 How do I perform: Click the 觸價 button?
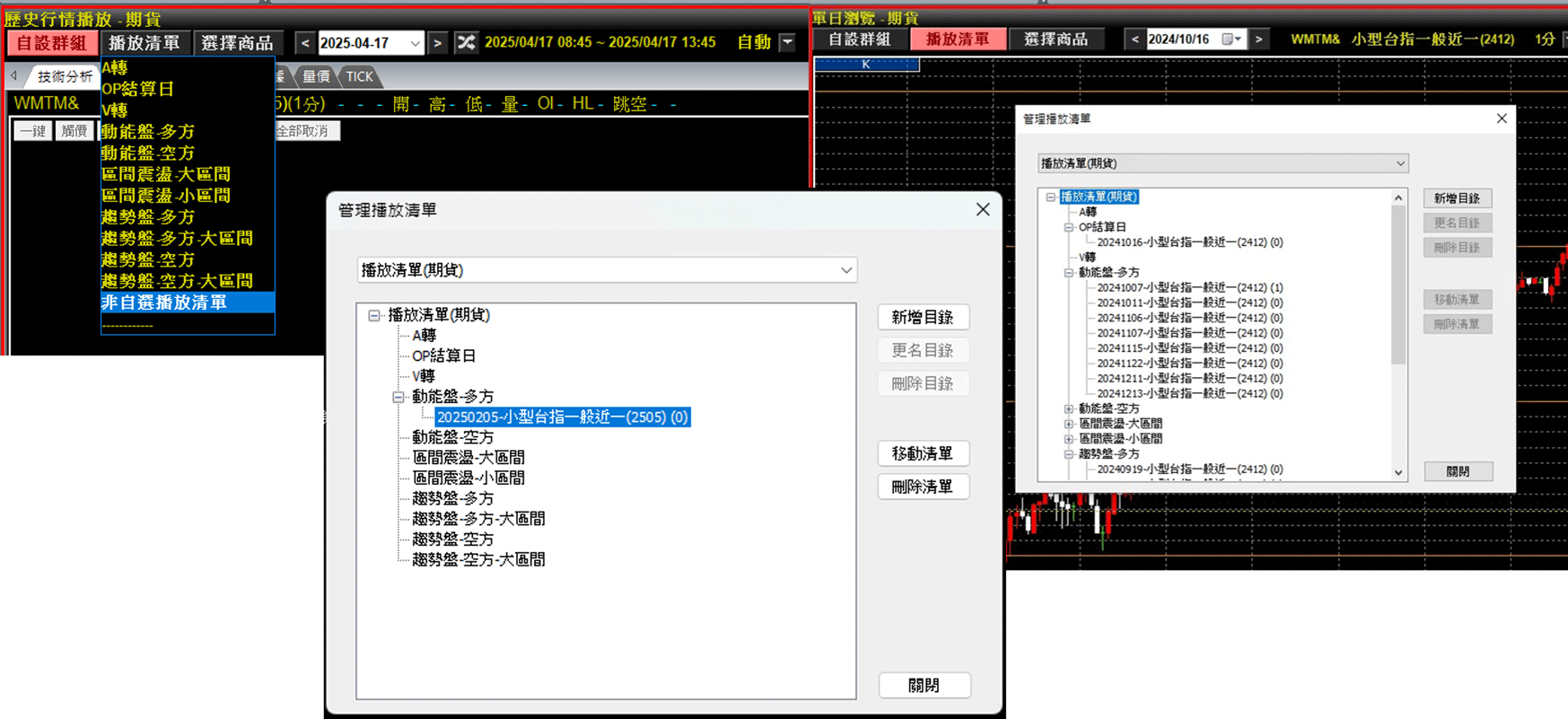tap(74, 131)
